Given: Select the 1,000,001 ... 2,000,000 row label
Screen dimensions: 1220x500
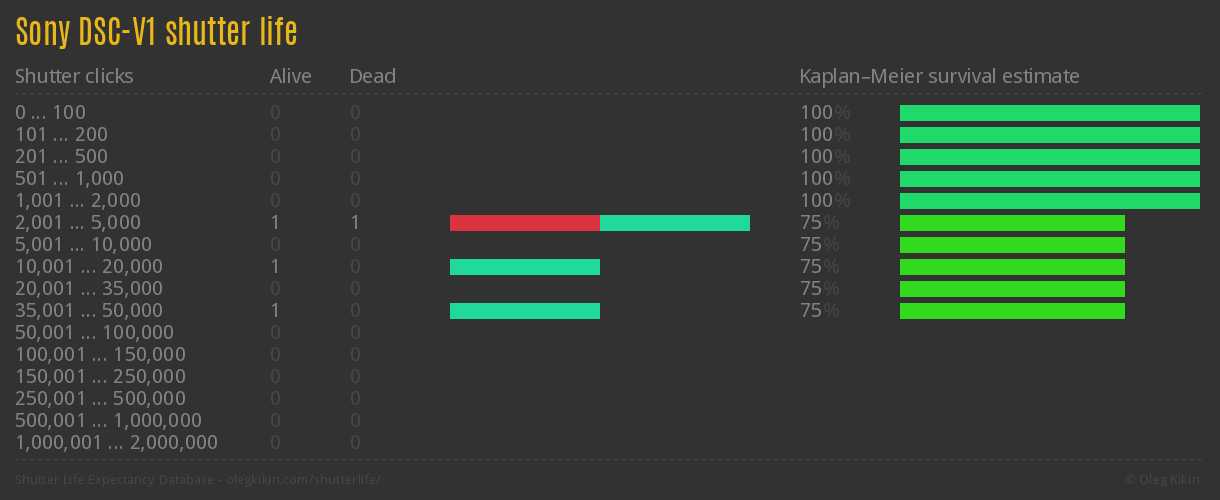Looking at the screenshot, I should [x=116, y=443].
